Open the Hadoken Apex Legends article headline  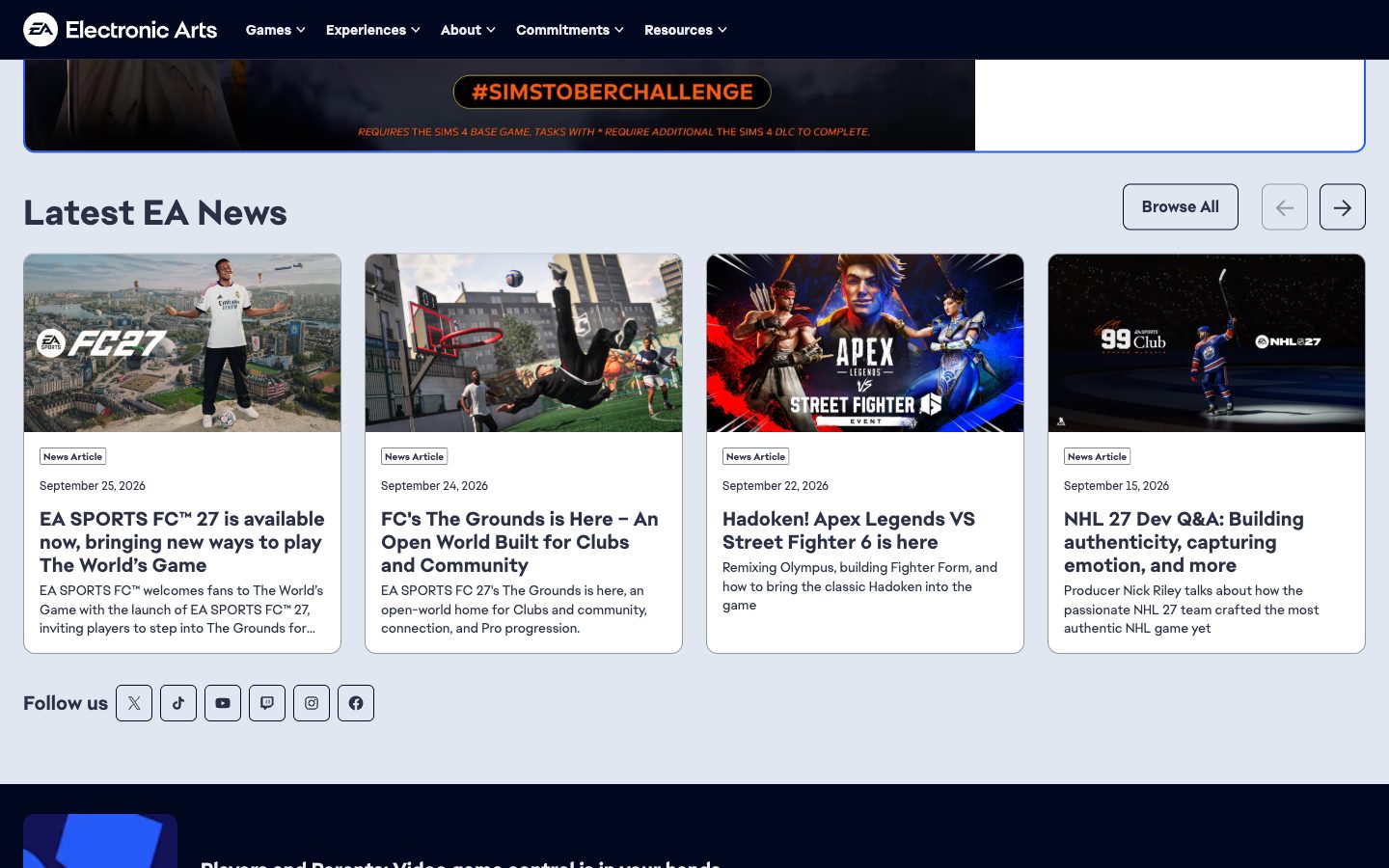tap(849, 530)
